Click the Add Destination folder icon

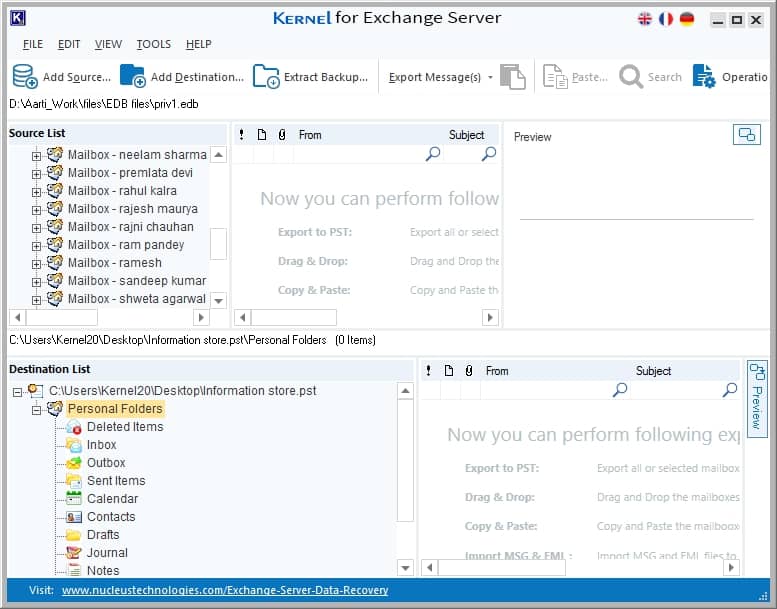tap(132, 77)
